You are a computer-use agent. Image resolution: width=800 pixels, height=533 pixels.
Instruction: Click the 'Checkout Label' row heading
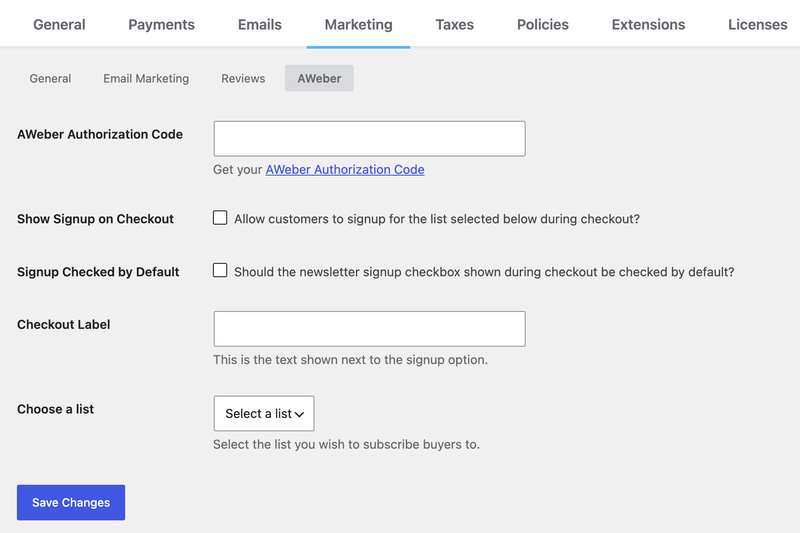[x=64, y=324]
